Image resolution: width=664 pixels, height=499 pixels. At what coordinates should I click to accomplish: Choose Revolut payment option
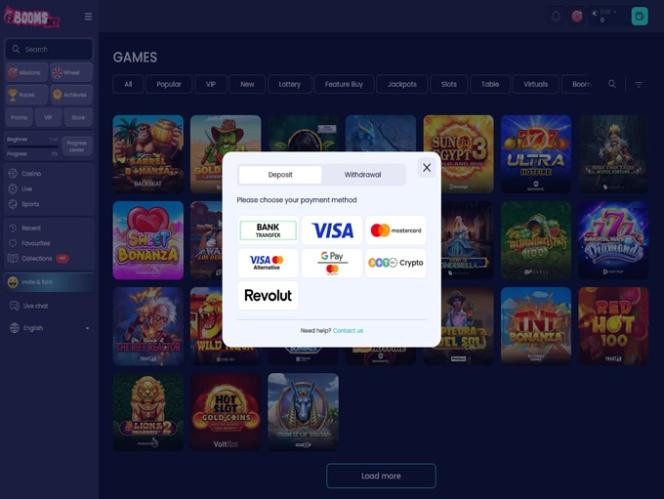(268, 295)
